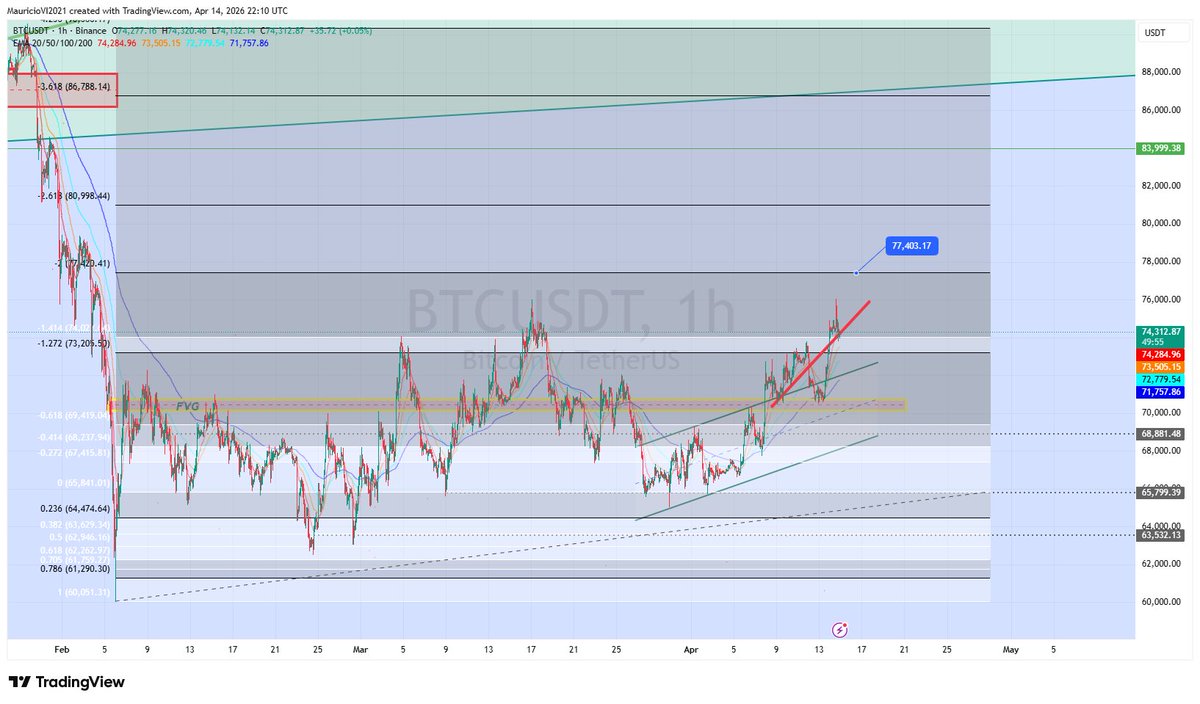Open the red lightning event marker
The width and height of the screenshot is (1200, 704).
(x=840, y=630)
